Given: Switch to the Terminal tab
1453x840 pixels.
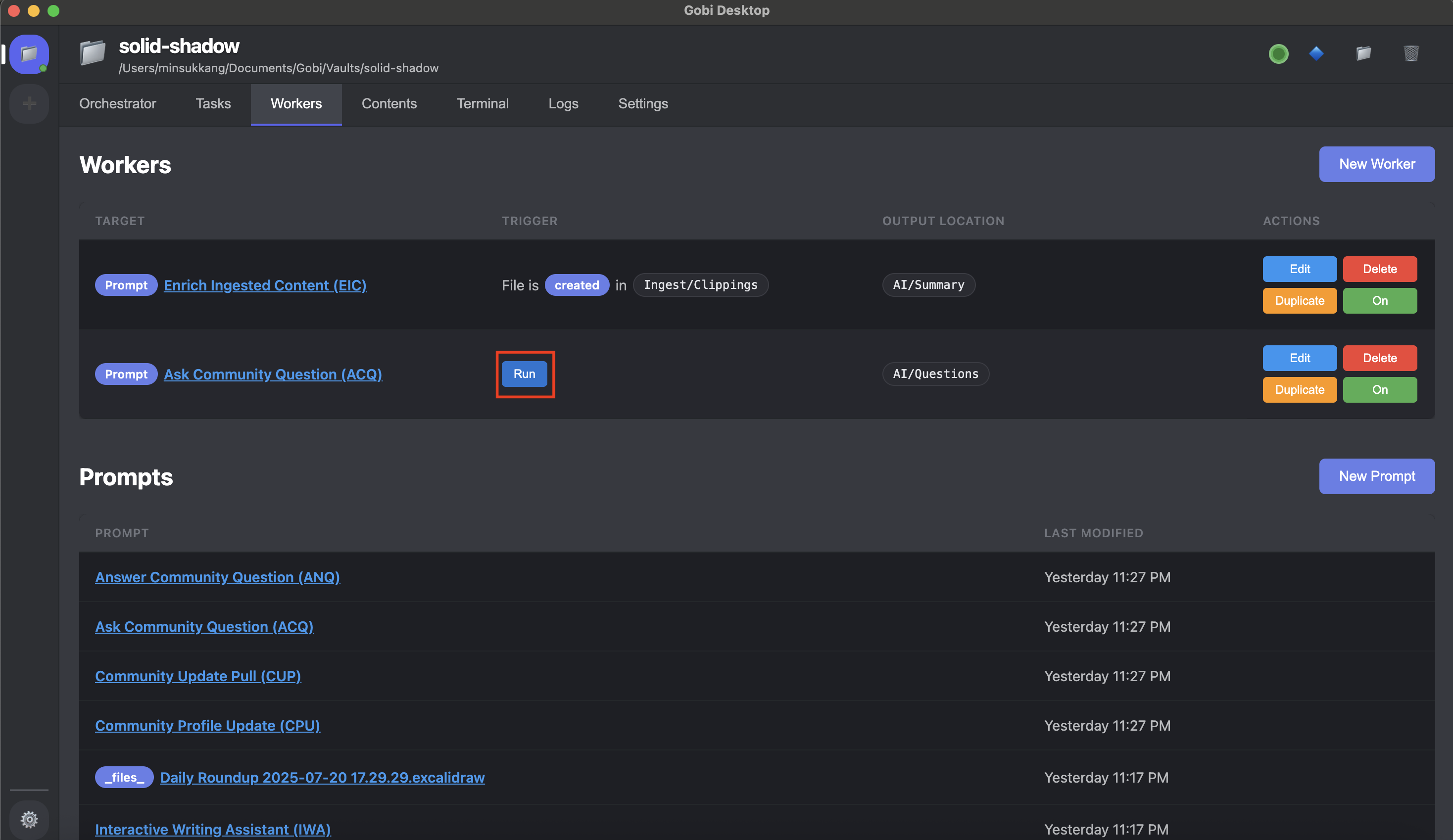Looking at the screenshot, I should [482, 104].
